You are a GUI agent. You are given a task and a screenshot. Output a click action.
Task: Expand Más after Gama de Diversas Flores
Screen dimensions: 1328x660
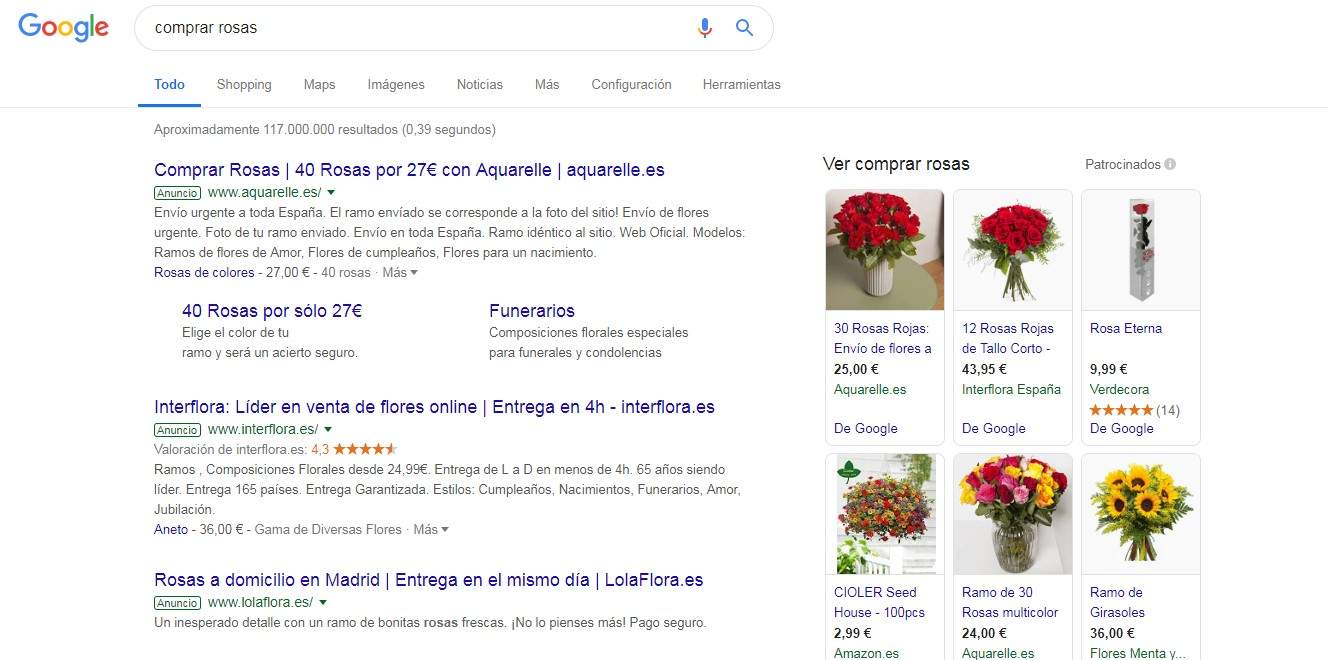pos(431,529)
